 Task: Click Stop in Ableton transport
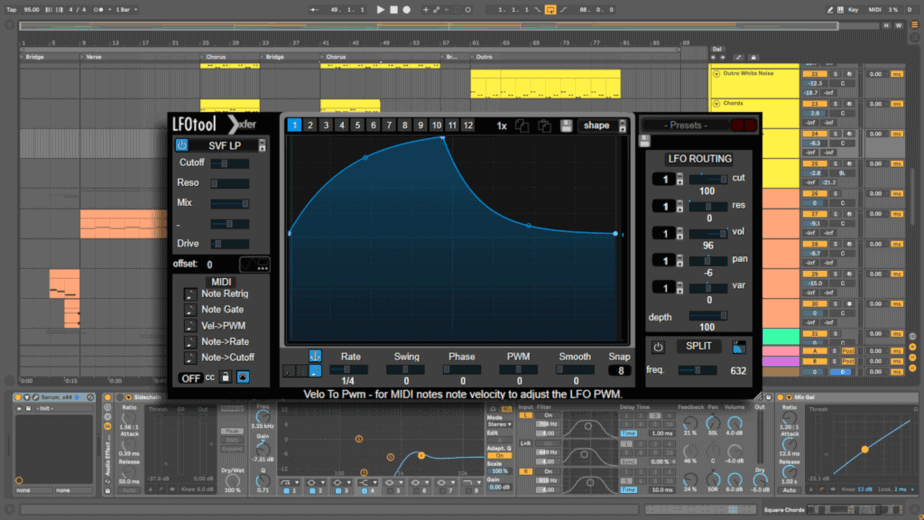tap(394, 9)
